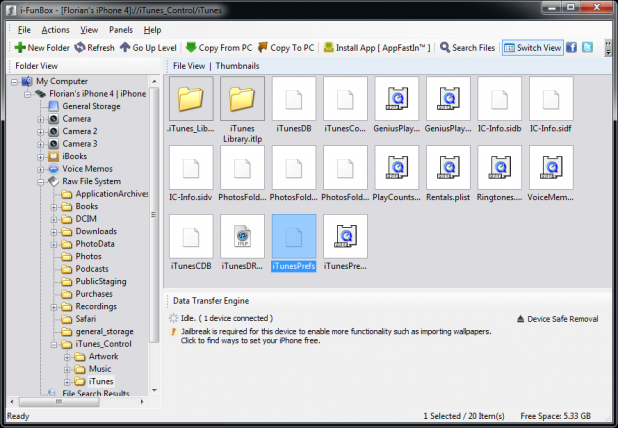The width and height of the screenshot is (618, 428).
Task: Open the Search Files tool
Action: click(467, 48)
